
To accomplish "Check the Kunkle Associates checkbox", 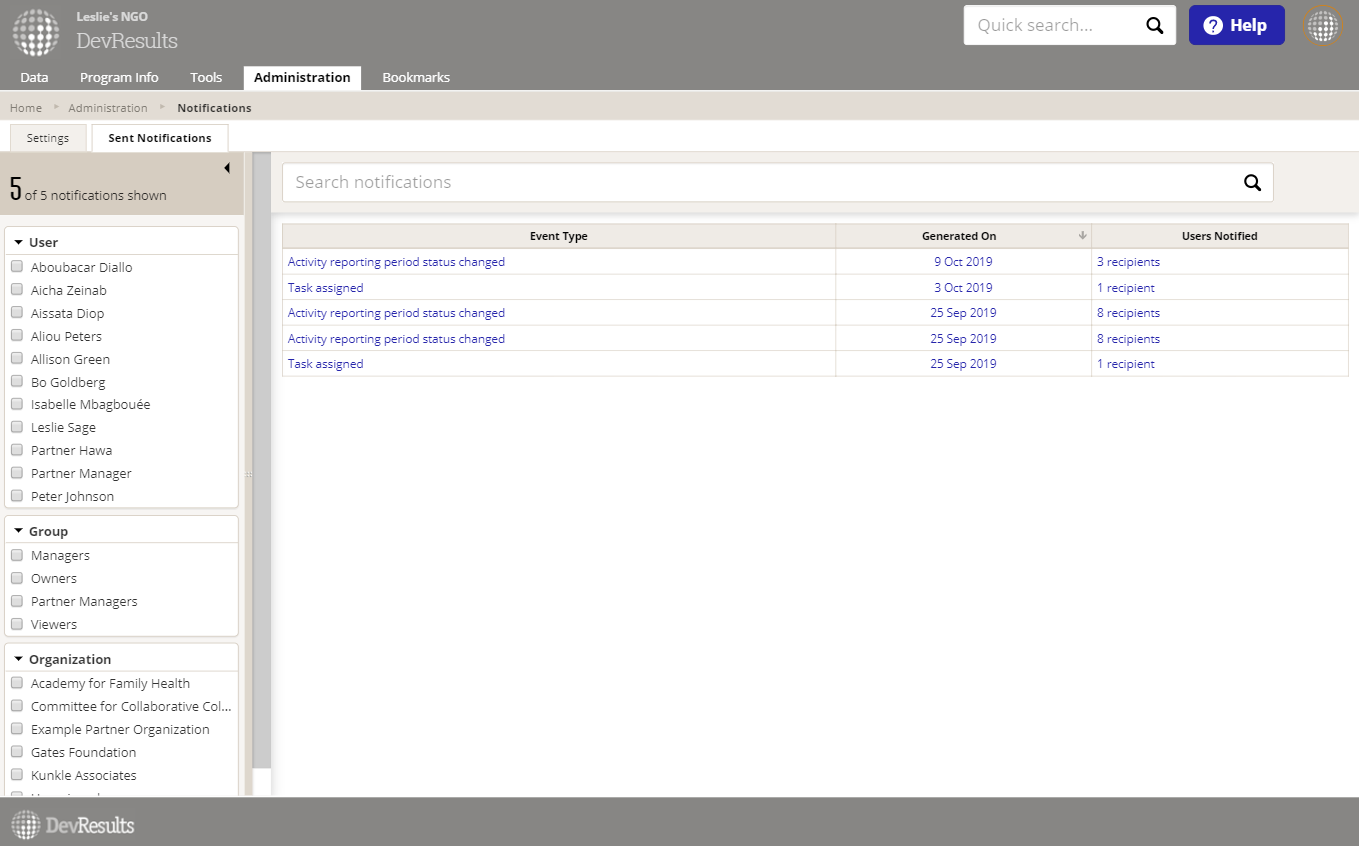I will click(x=17, y=775).
